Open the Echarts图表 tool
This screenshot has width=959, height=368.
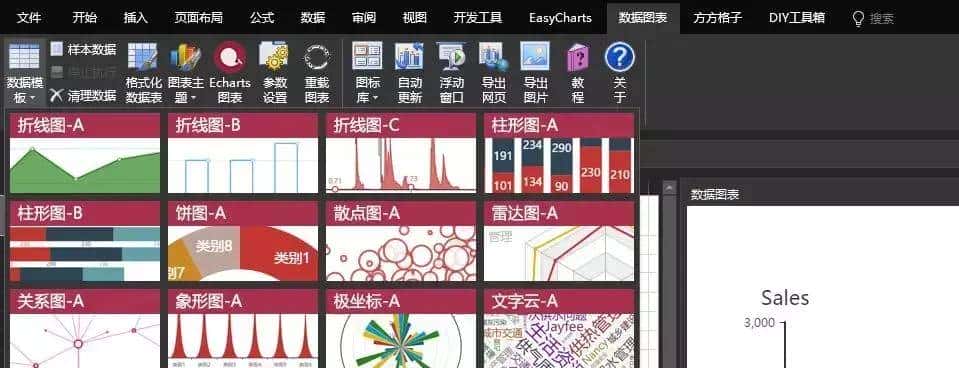point(230,72)
